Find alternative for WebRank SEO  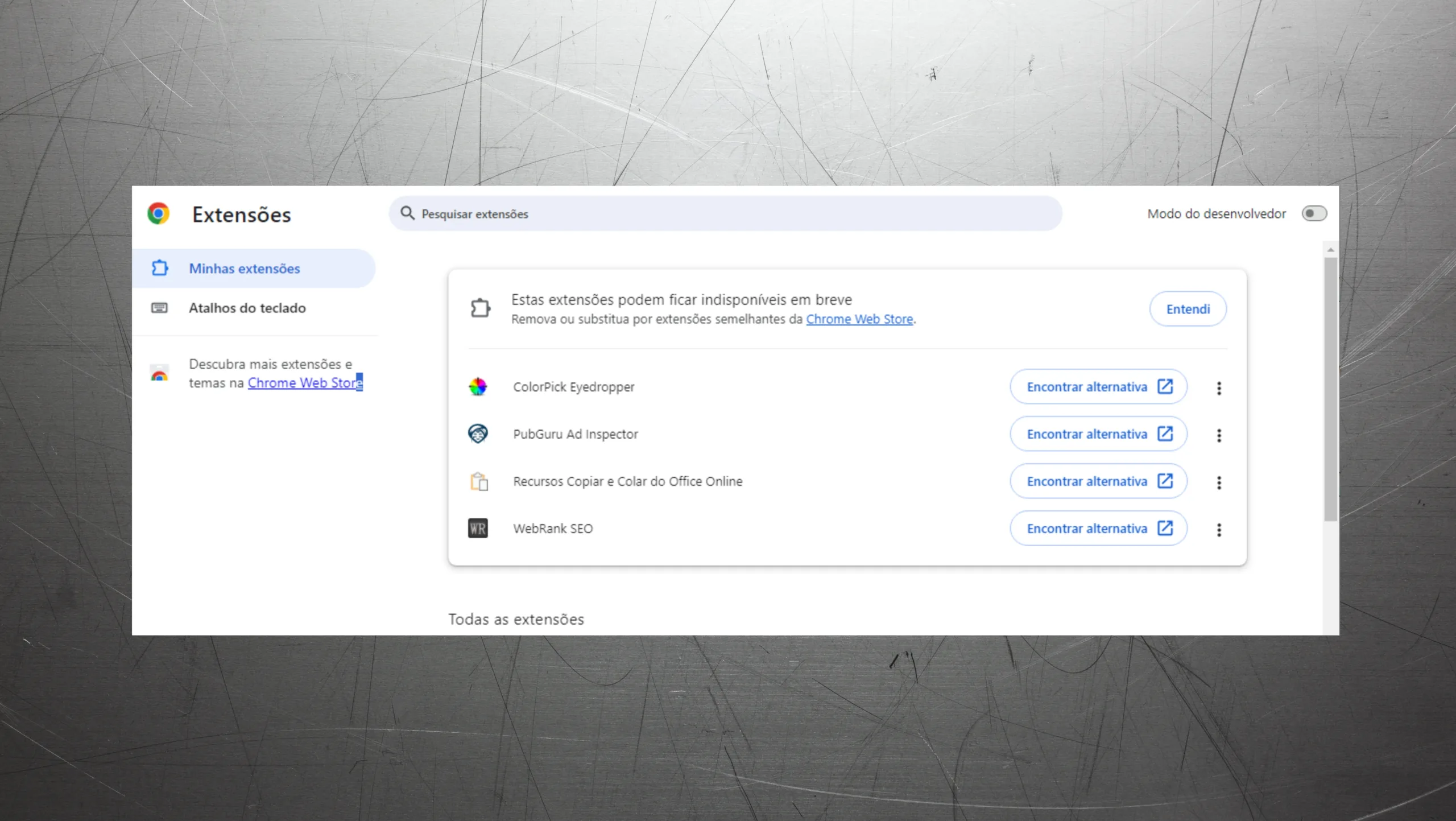pyautogui.click(x=1098, y=529)
